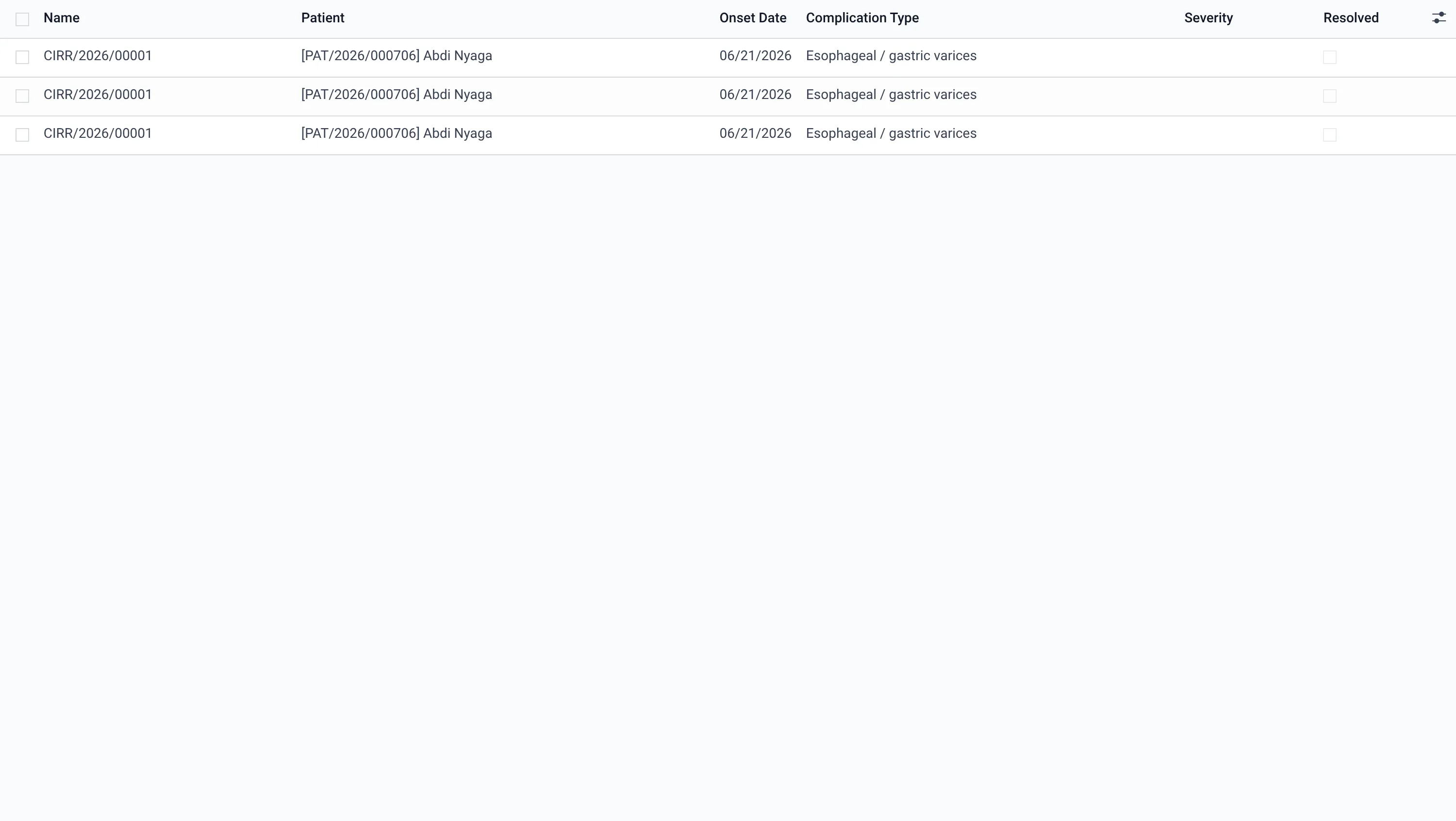Click second row's Esophageal / gastric varices cell
Image resolution: width=1456 pixels, height=821 pixels.
tap(892, 94)
